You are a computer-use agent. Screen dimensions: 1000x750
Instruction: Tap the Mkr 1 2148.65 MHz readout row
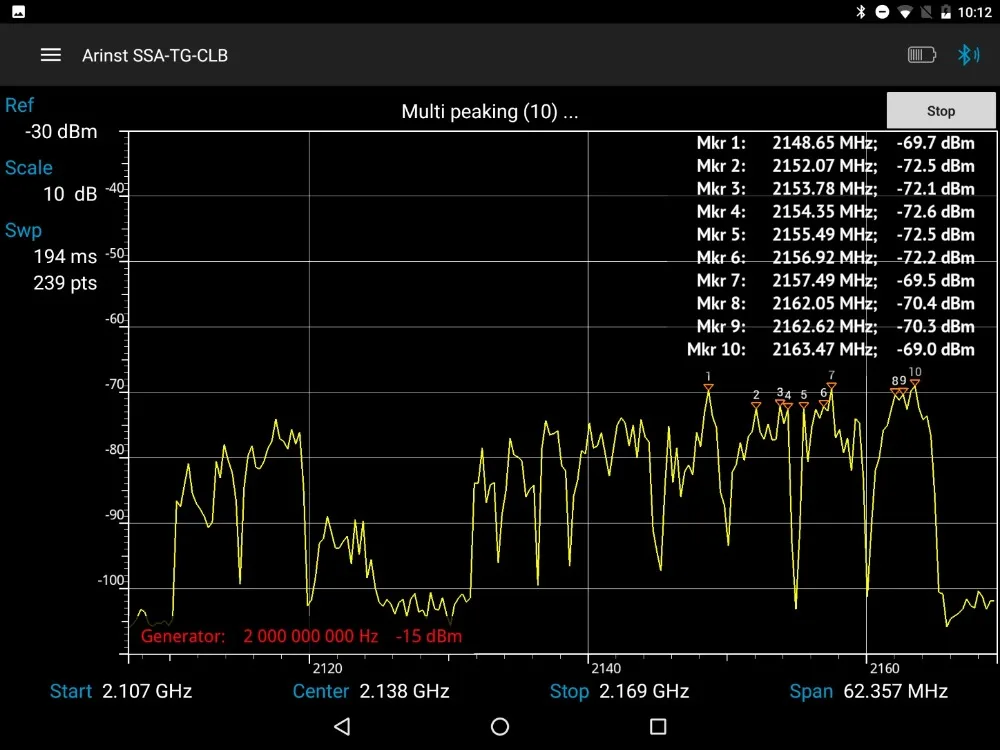pyautogui.click(x=835, y=143)
